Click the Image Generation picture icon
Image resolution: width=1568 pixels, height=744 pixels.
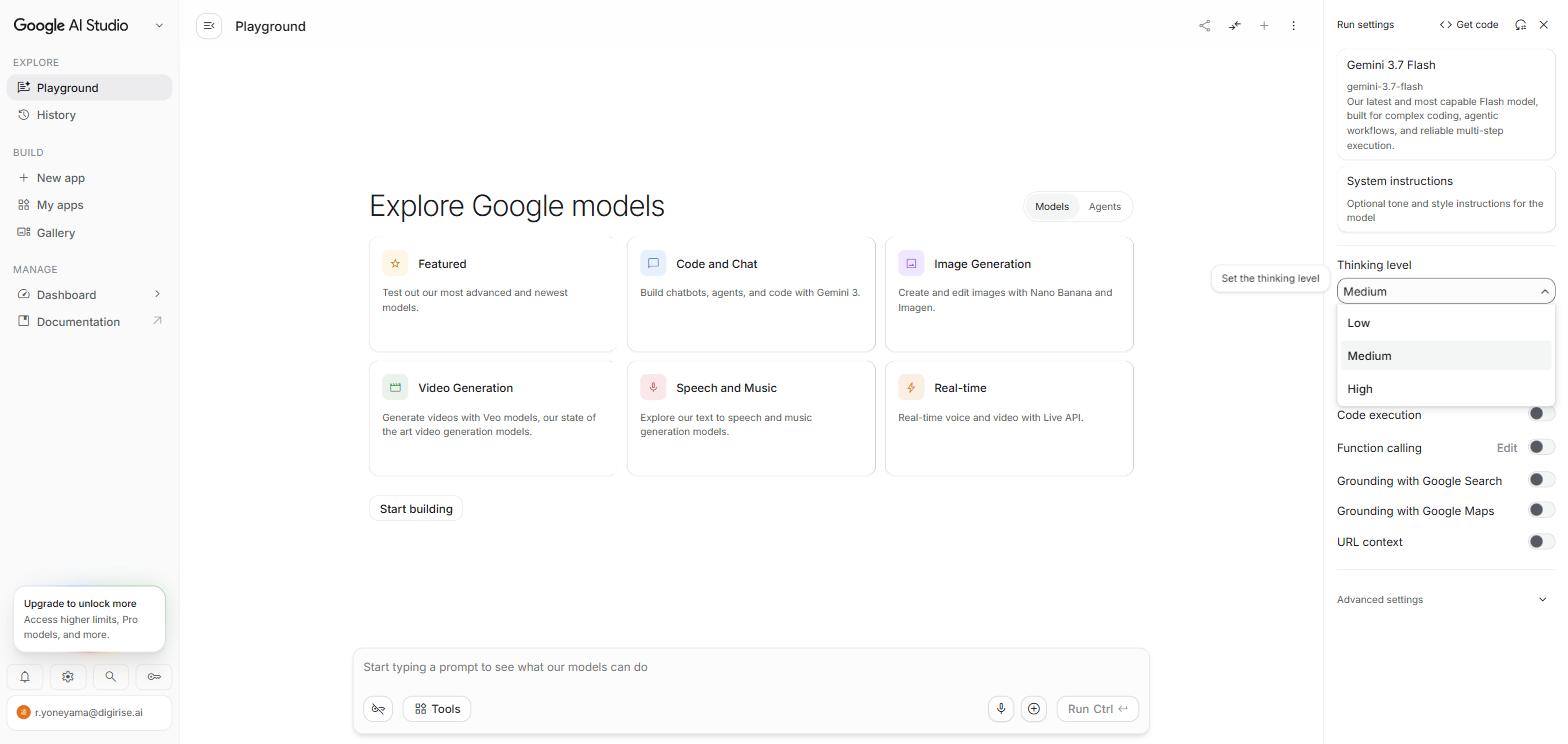pos(911,264)
